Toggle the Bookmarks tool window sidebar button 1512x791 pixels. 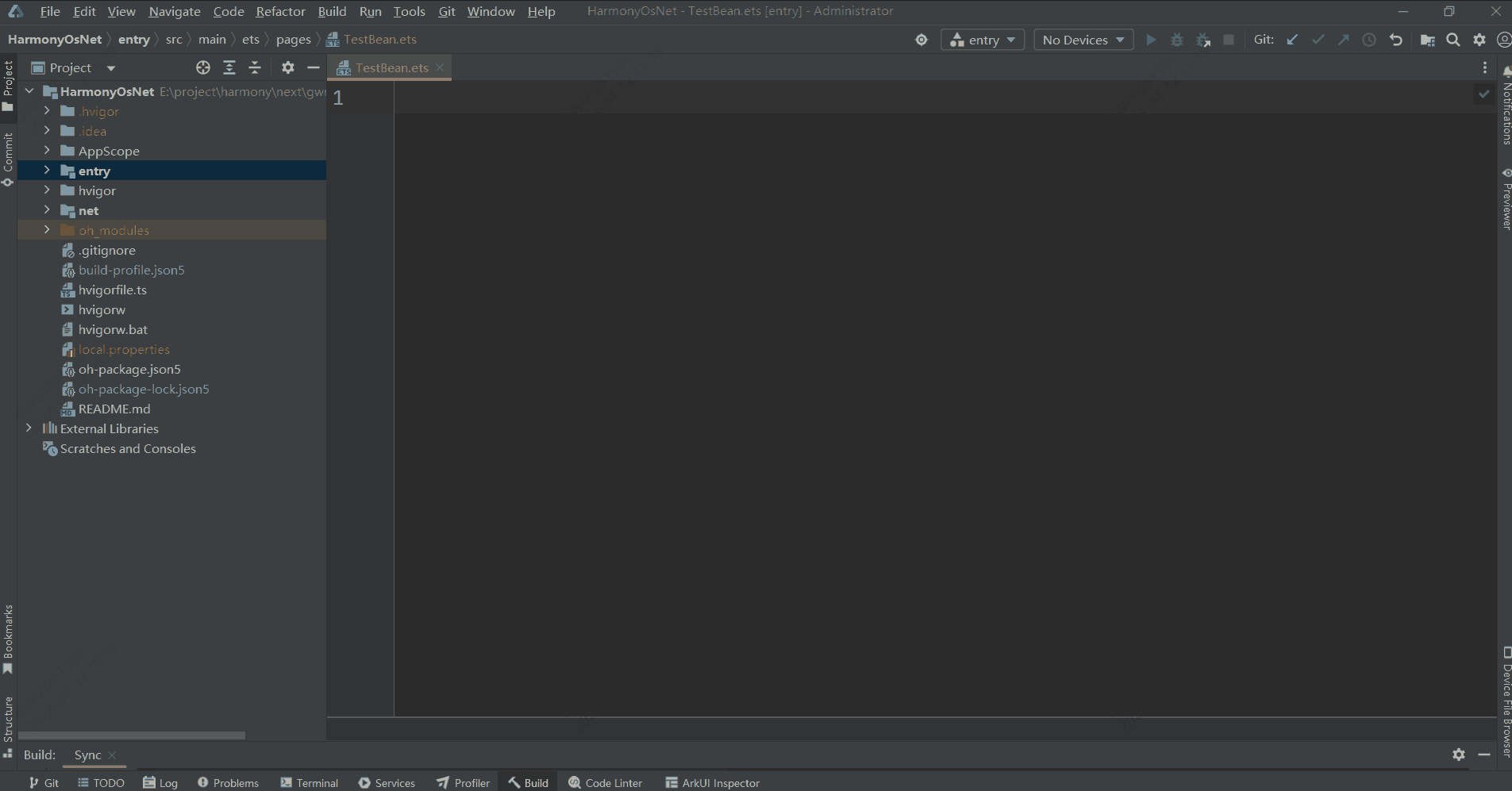8,639
